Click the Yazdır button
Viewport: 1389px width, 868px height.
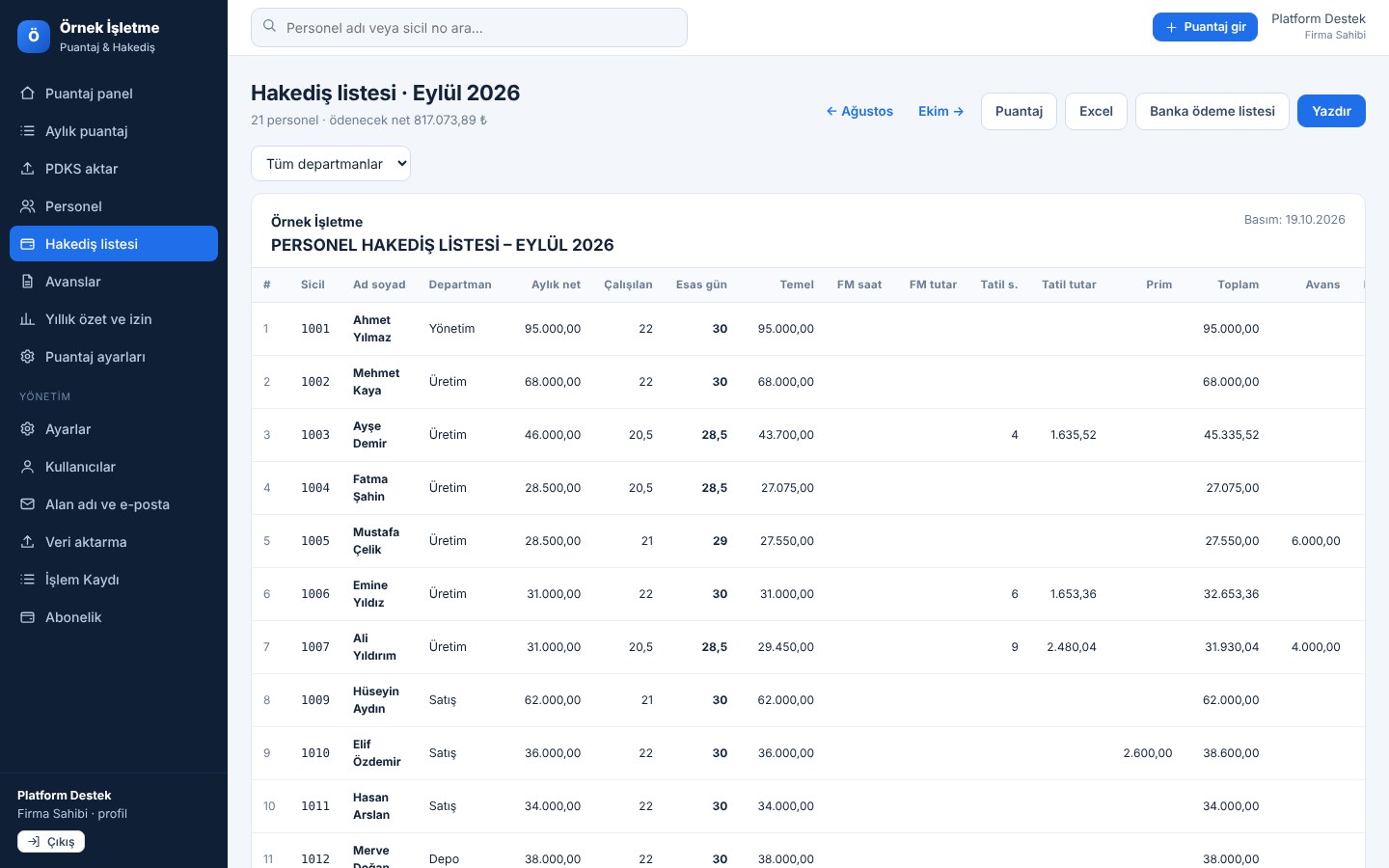coord(1331,111)
